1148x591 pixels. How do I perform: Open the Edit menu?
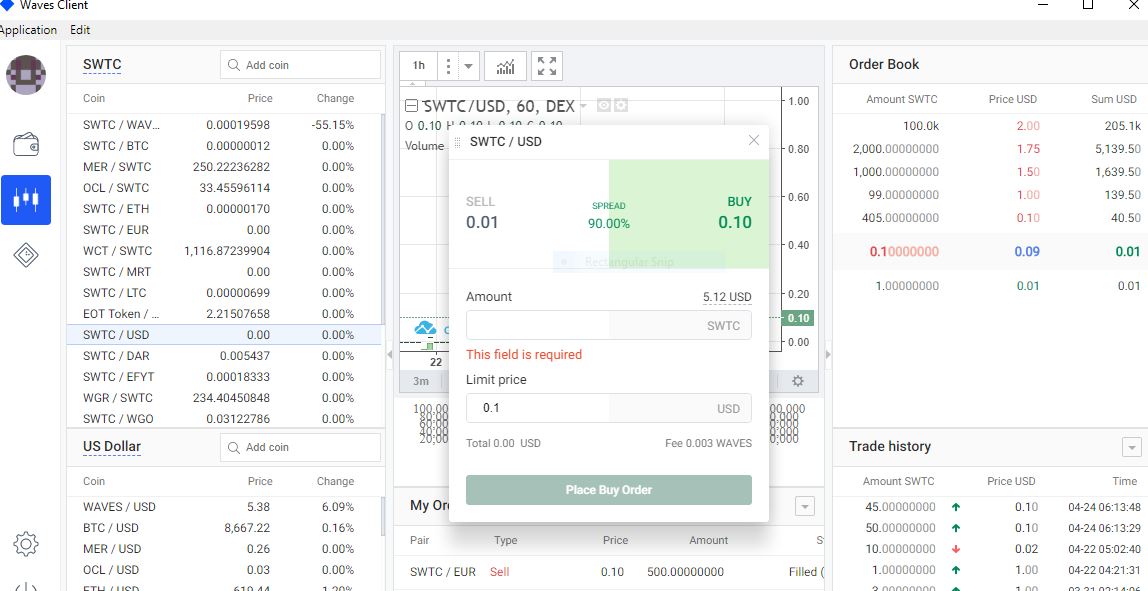click(x=81, y=30)
